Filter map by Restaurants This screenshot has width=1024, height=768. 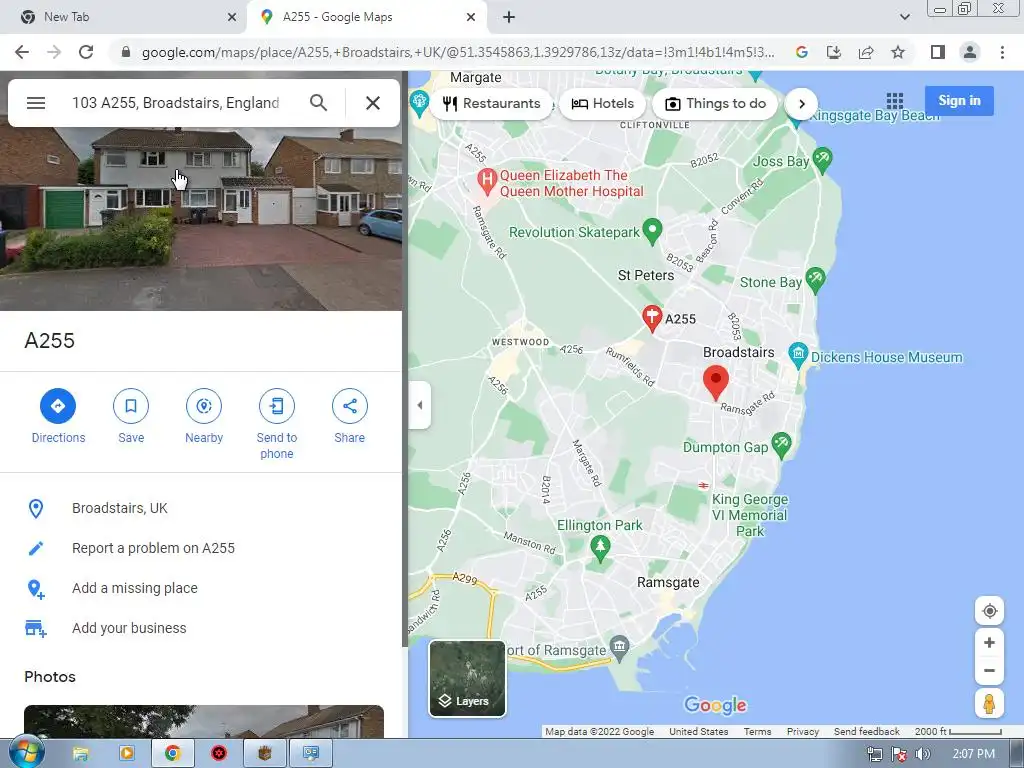[x=491, y=104]
